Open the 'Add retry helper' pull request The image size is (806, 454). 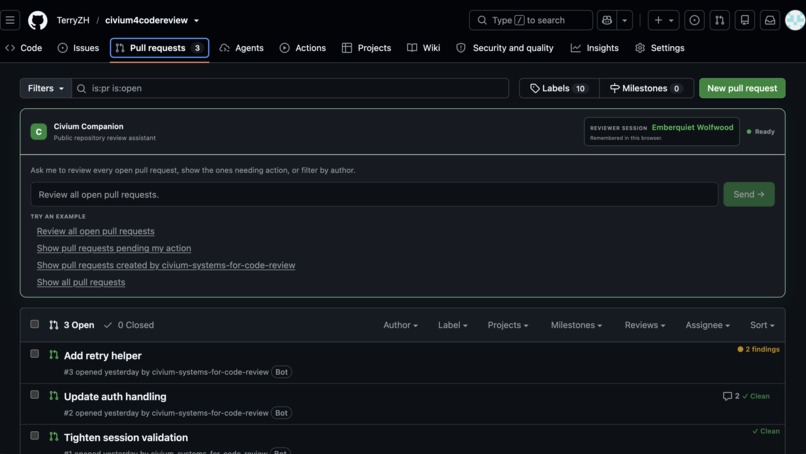click(103, 356)
